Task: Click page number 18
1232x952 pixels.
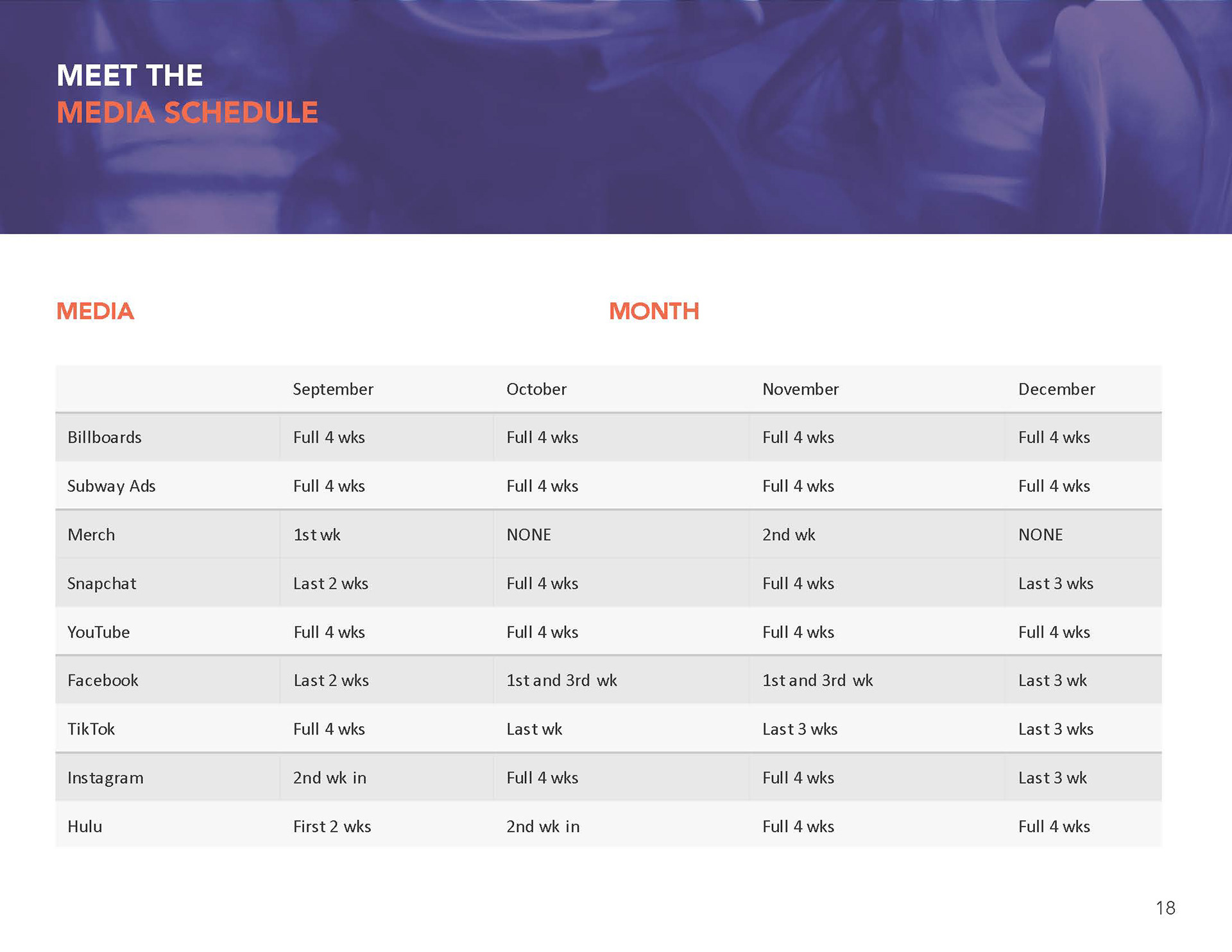Action: [x=1165, y=908]
